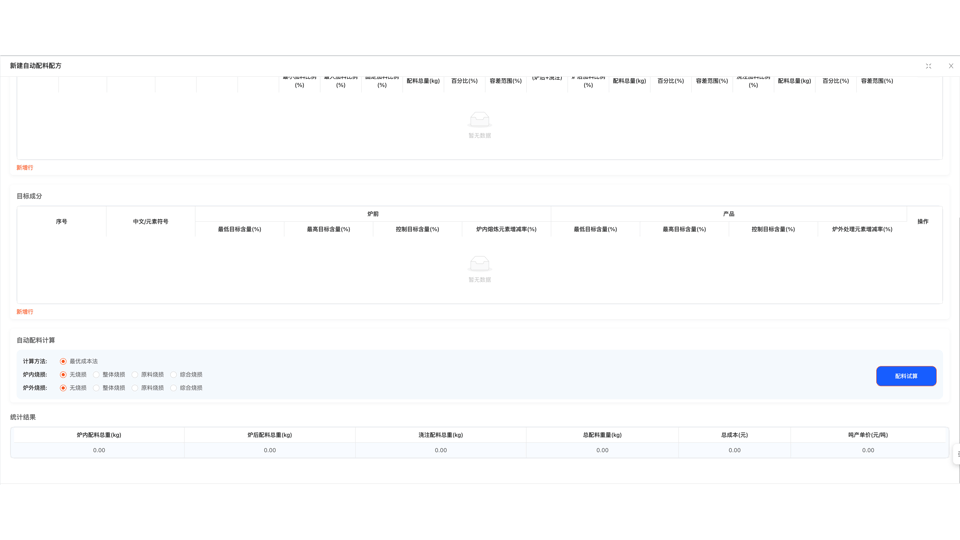Click the empty-data inbox icon in 目标成分 table
Viewport: 960px width, 540px height.
click(x=479, y=264)
